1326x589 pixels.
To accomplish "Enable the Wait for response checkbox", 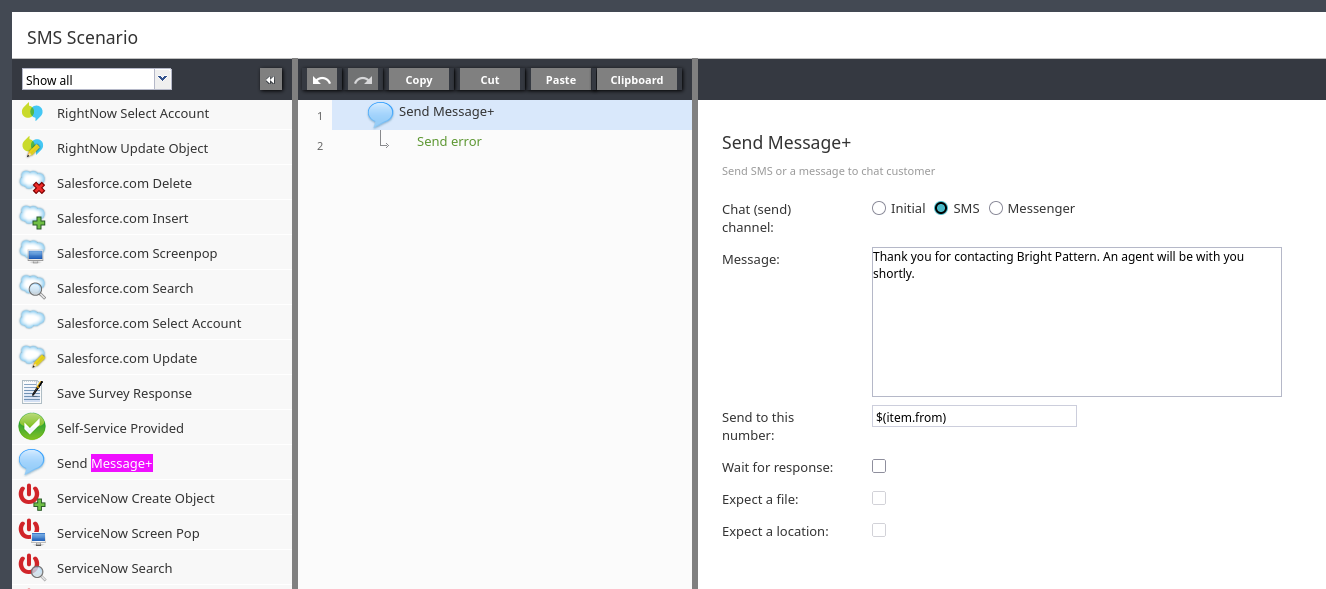I will [x=879, y=466].
